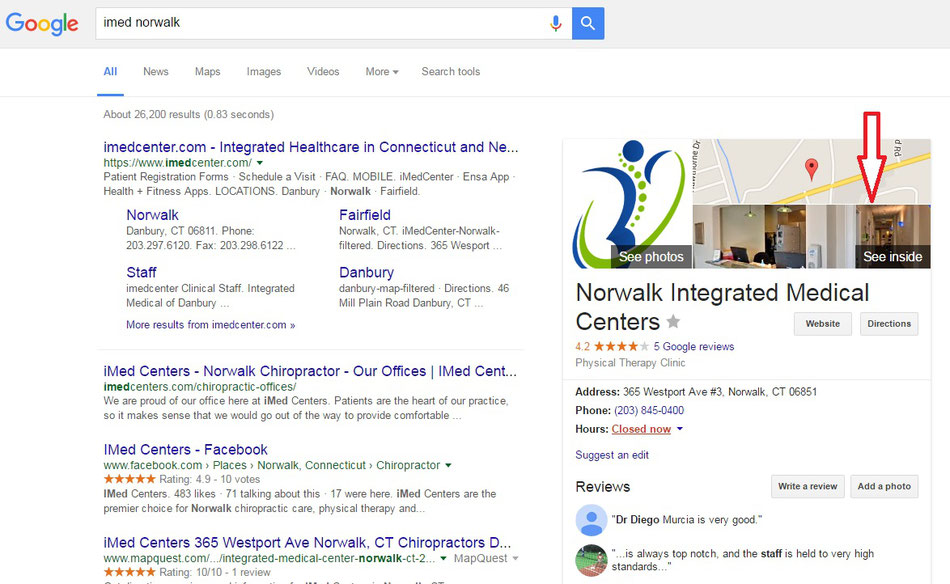The width and height of the screenshot is (950, 584).
Task: Expand the arrow after facebook.com Chiropractor URL
Action: click(448, 465)
